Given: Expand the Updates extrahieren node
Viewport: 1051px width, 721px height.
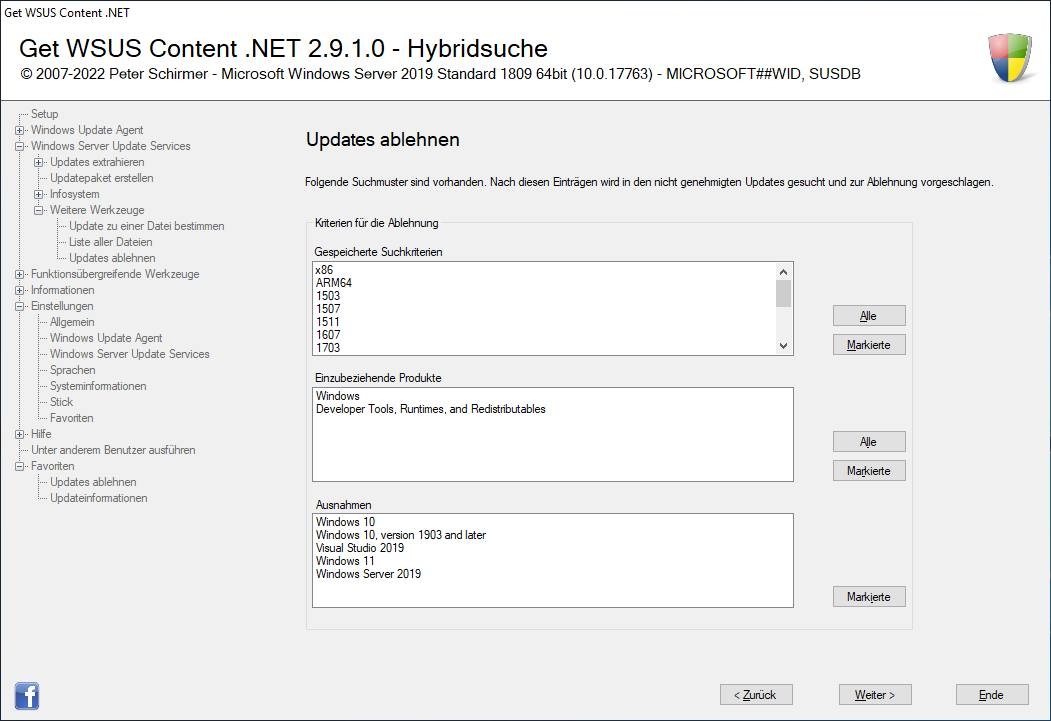Looking at the screenshot, I should (x=39, y=162).
